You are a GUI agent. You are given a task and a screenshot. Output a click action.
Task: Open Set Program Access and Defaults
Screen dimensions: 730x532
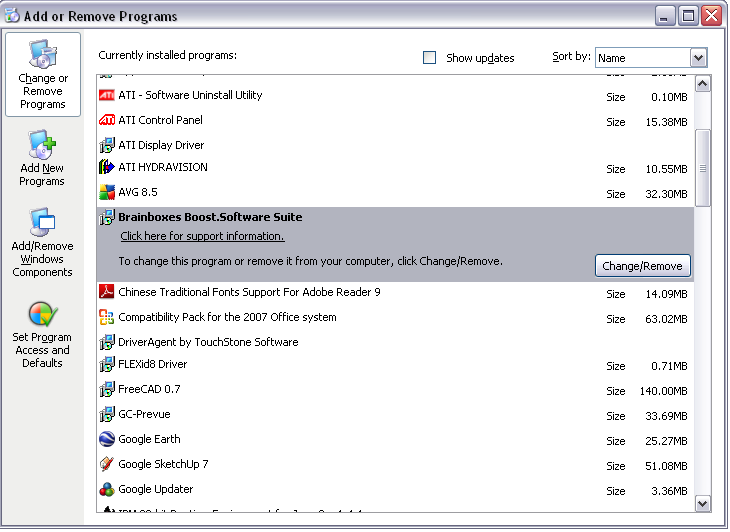(x=42, y=335)
